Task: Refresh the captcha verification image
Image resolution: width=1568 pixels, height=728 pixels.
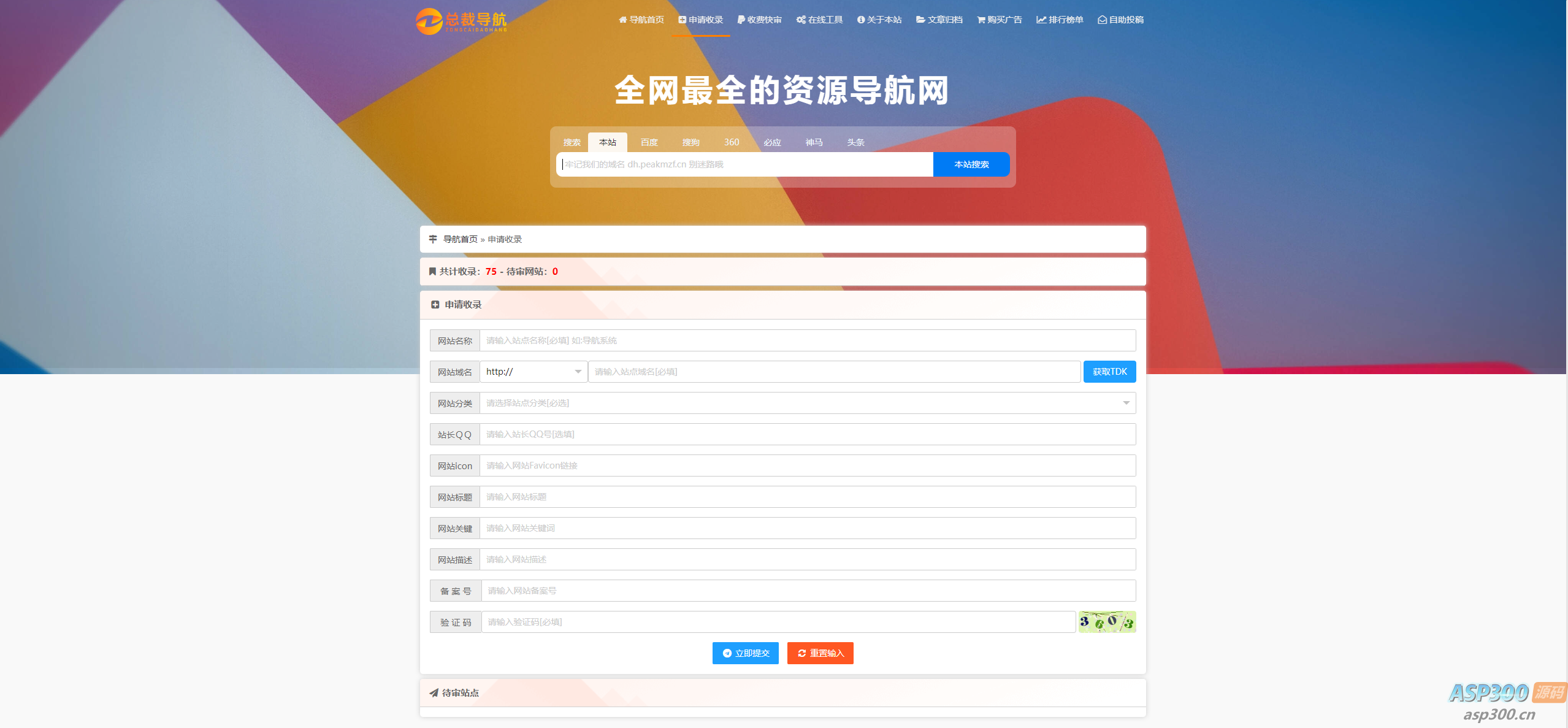Action: pos(1106,621)
